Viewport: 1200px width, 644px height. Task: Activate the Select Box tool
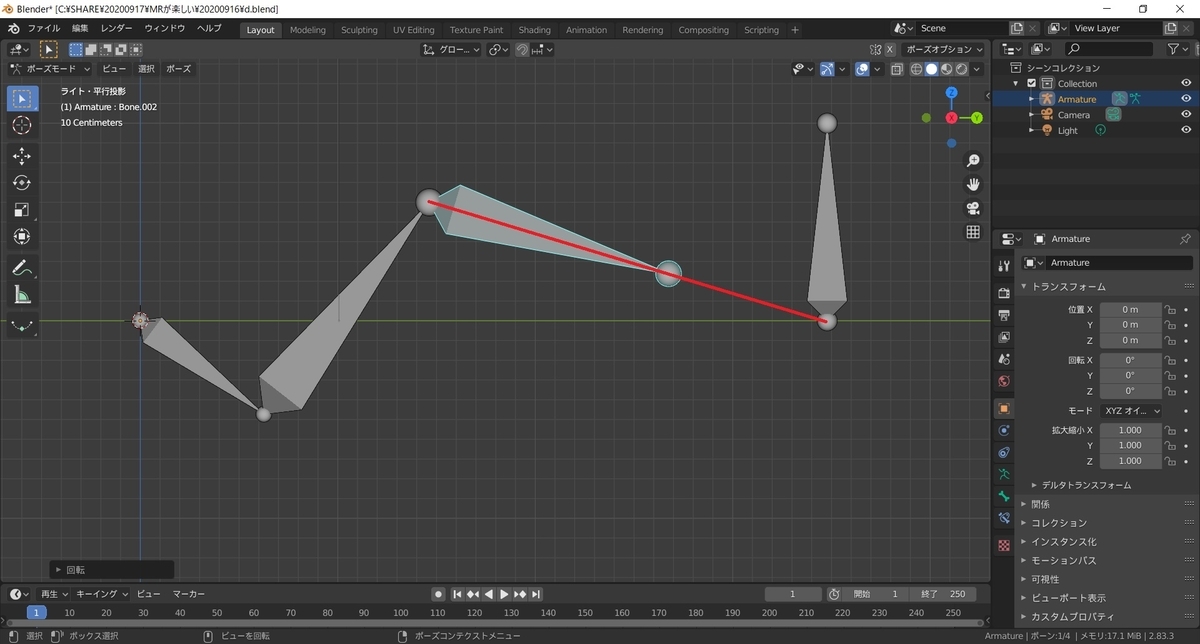(22, 98)
